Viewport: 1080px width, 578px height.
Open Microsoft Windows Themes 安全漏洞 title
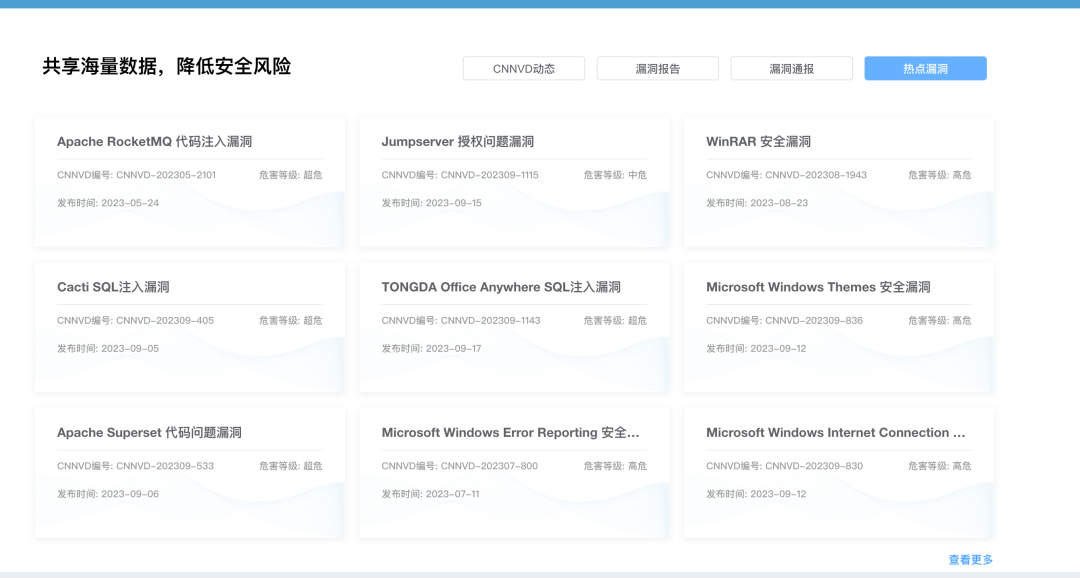[x=818, y=287]
